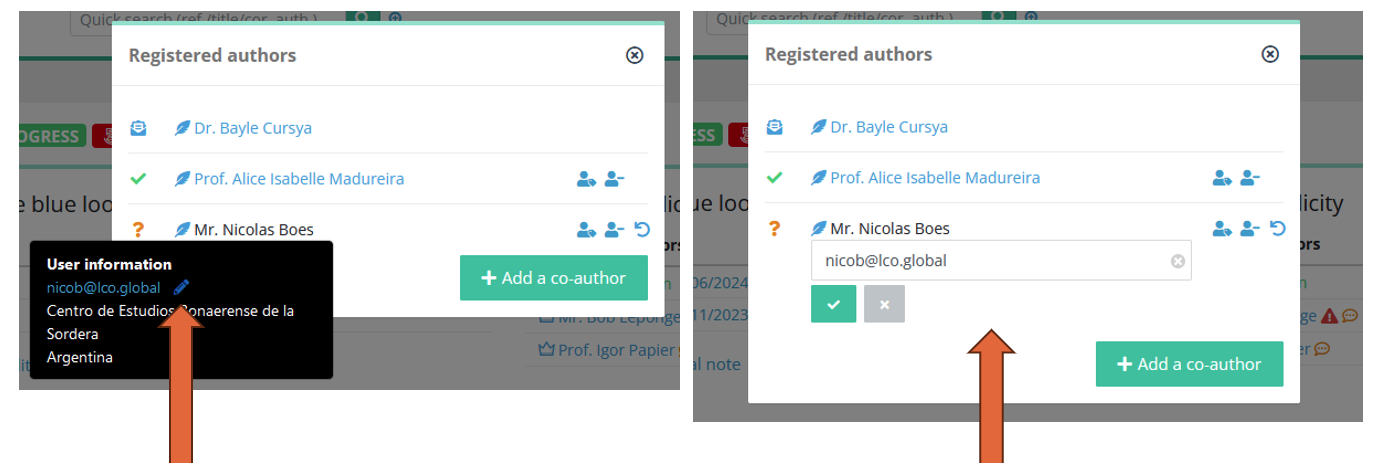Click the undo arrow icon in the Nicolas Boes row above the email field
Screen dimensions: 1373x463
coord(1277,228)
